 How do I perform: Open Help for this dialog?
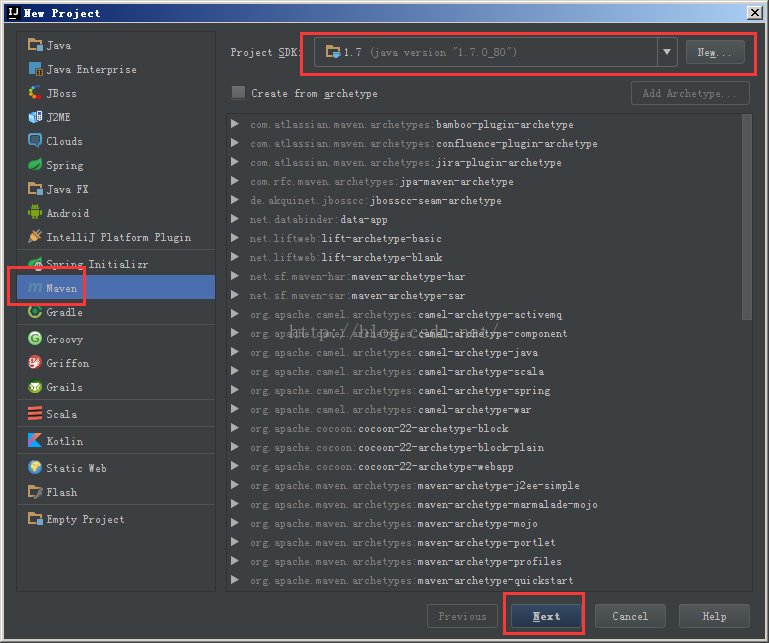tap(714, 616)
